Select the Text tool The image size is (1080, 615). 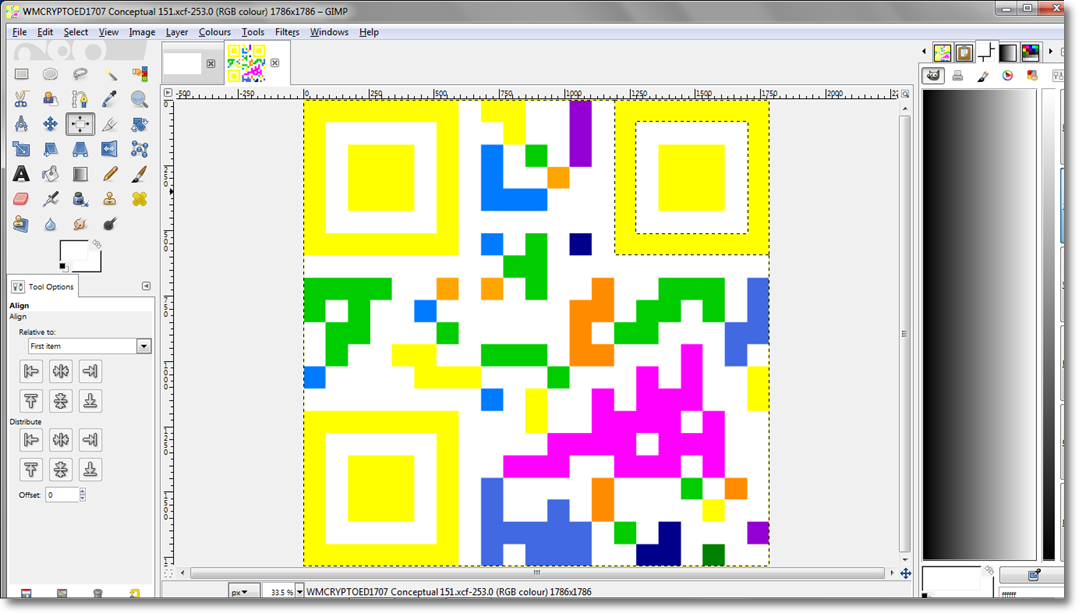point(21,174)
